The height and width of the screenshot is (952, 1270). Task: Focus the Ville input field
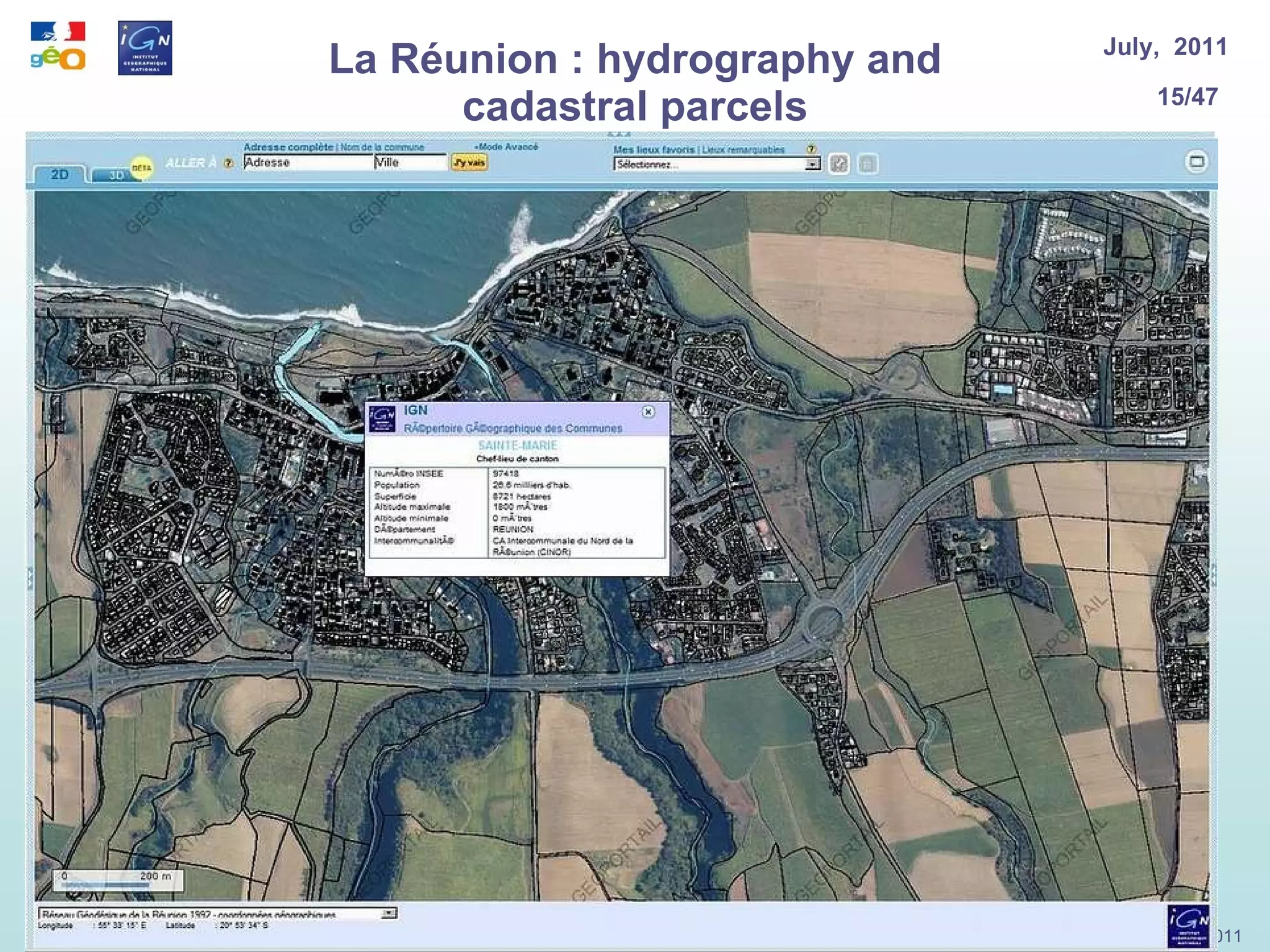point(410,162)
